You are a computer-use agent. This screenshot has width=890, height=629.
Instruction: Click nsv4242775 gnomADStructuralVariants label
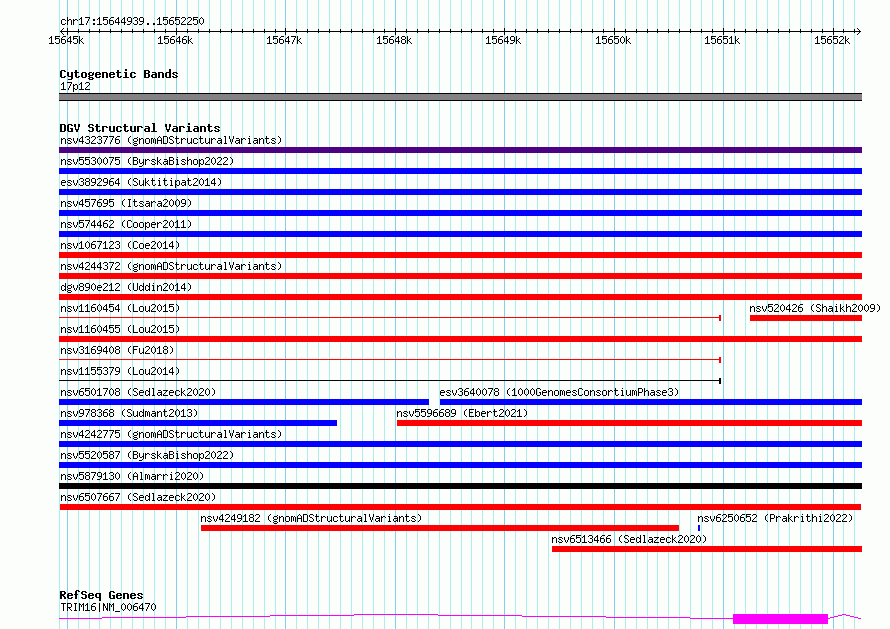[x=171, y=434]
